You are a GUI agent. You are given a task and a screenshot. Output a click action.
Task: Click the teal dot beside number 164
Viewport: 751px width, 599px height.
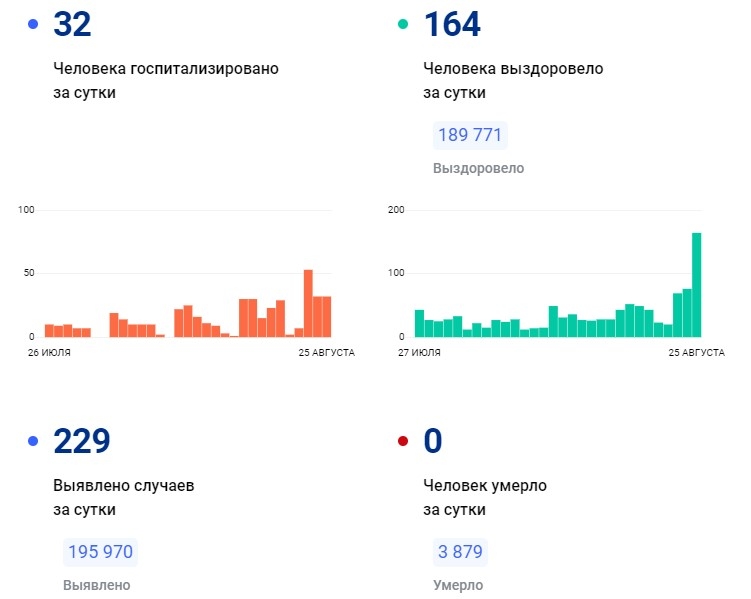tap(403, 25)
